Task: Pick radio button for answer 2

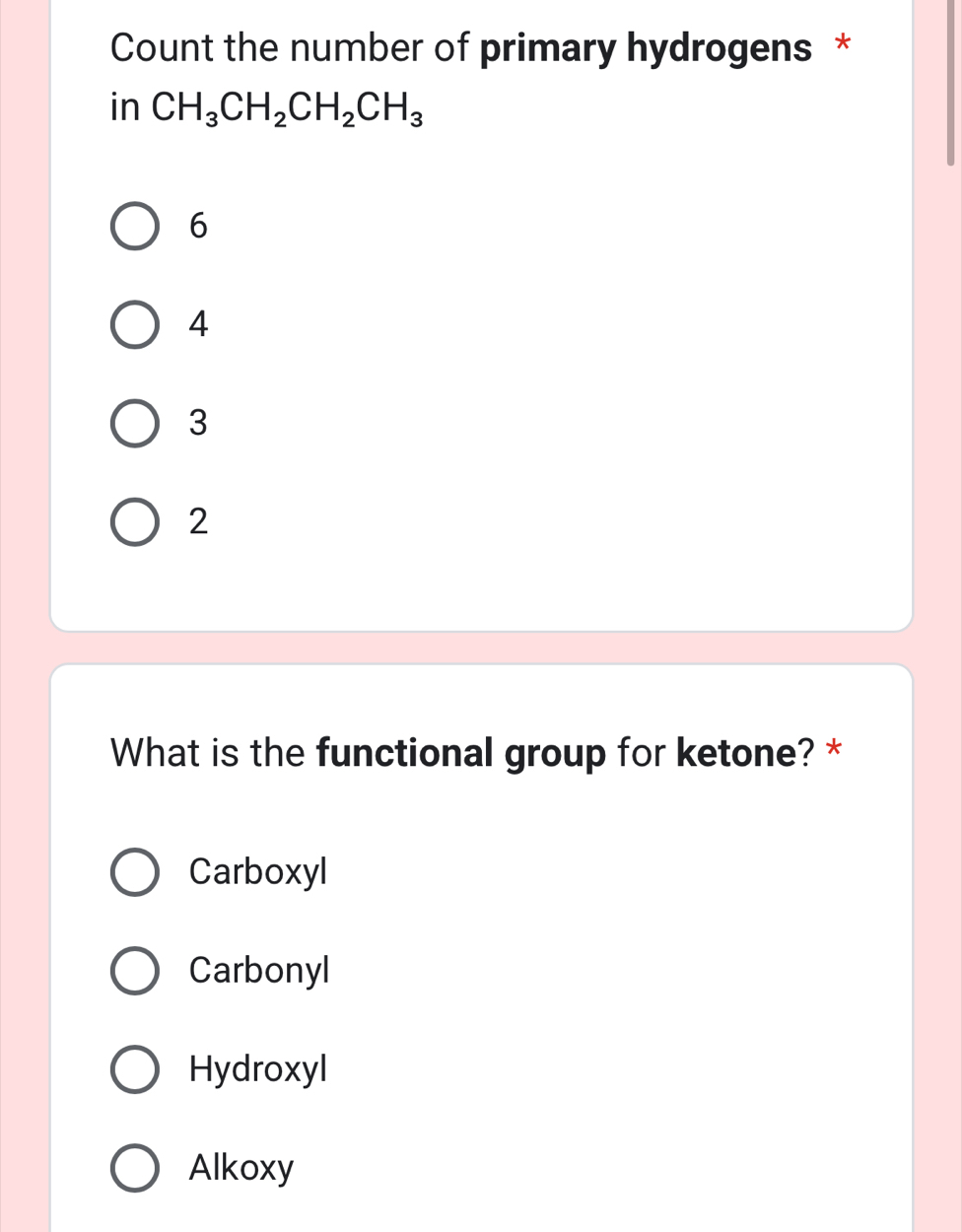Action: point(134,521)
